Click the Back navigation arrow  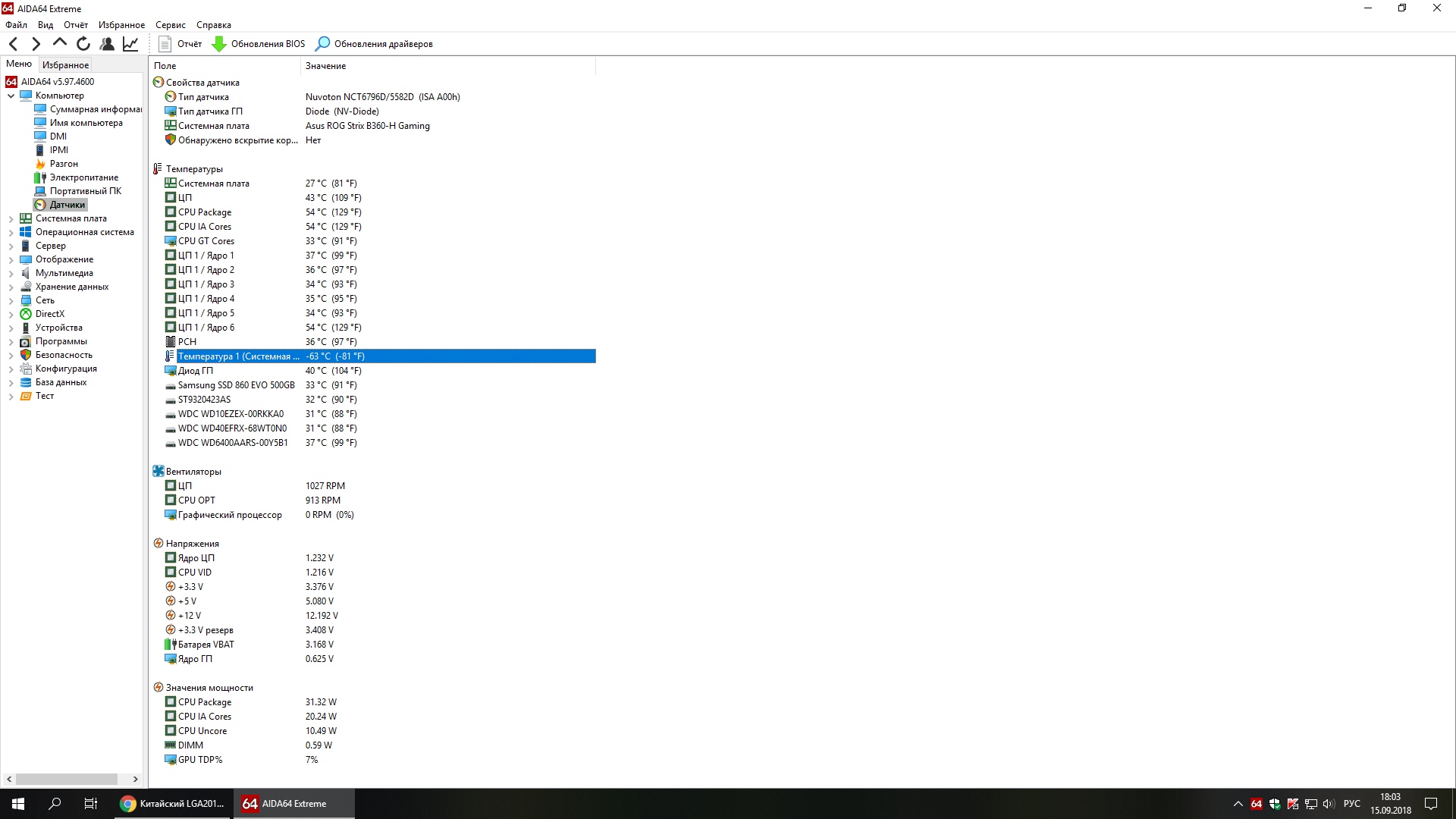(13, 44)
